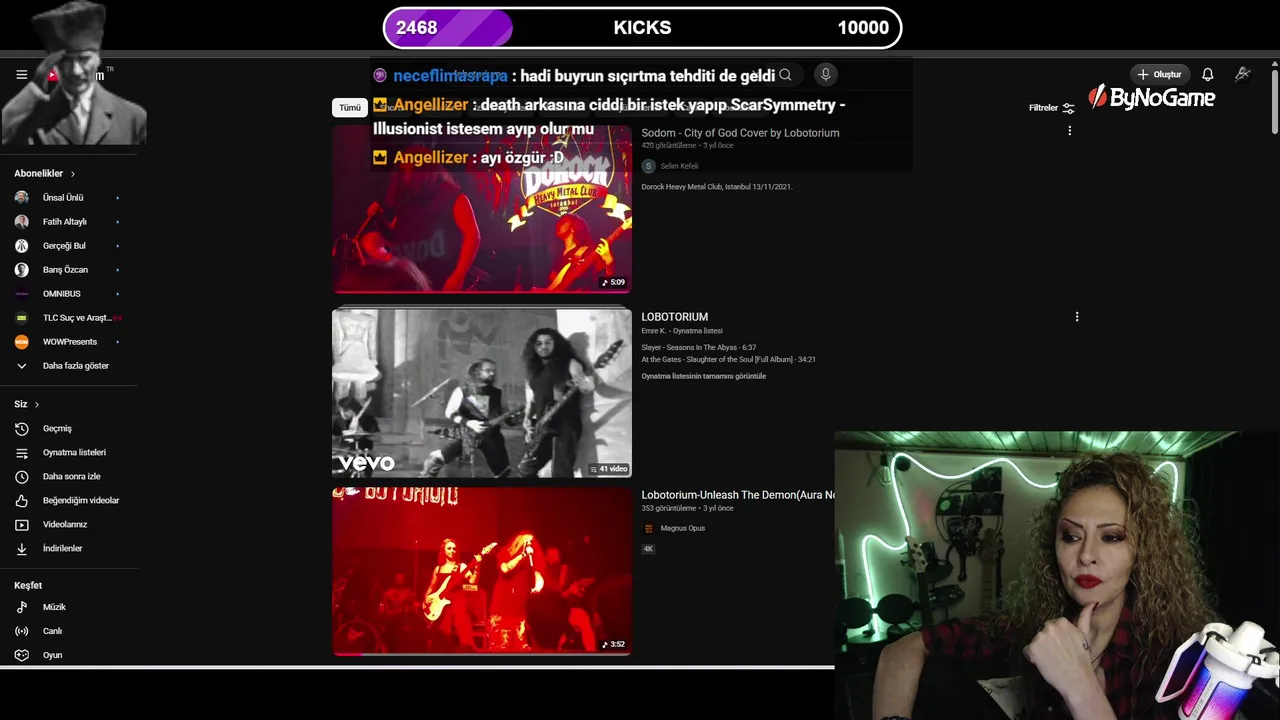Open the LOBOTORIUM playlist title
The image size is (1280, 720).
click(x=675, y=317)
